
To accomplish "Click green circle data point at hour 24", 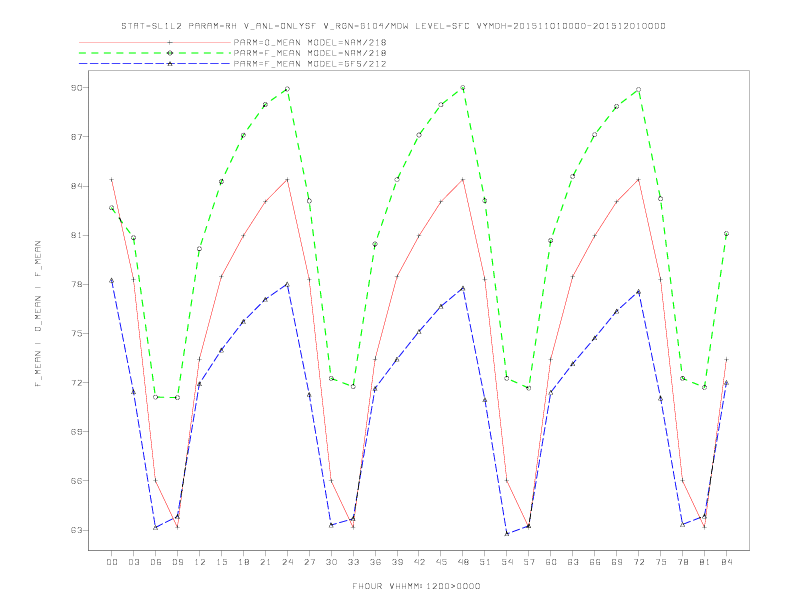I will (x=287, y=89).
